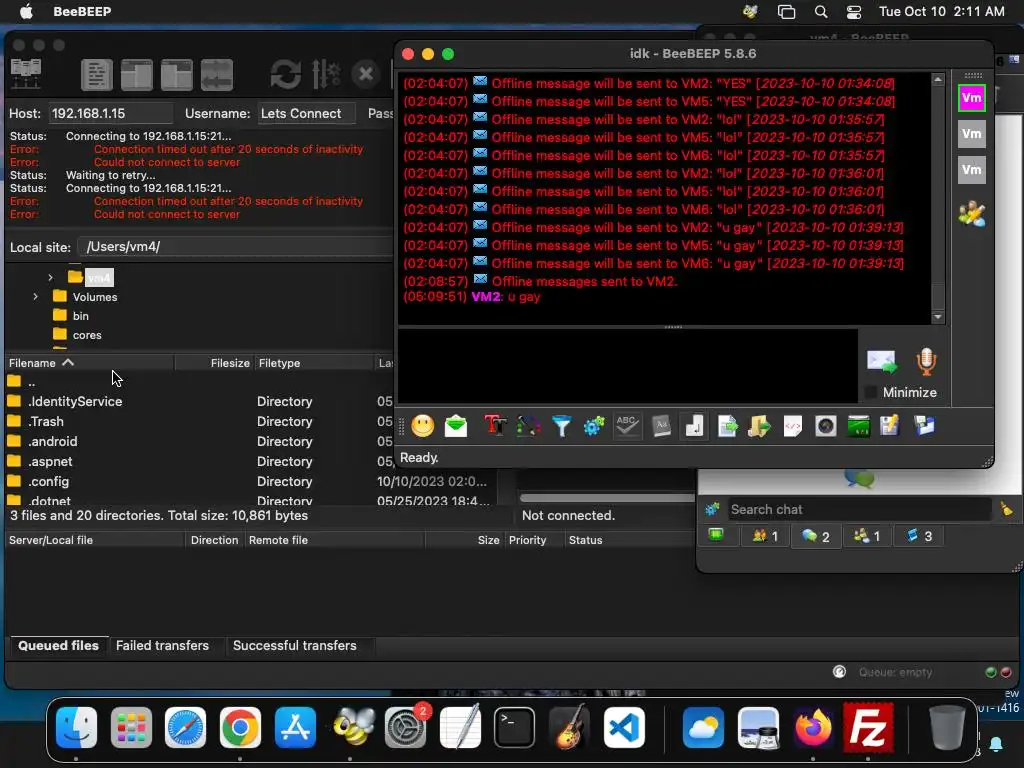Open the Failed transfers tab
Viewport: 1024px width, 768px height.
(163, 646)
